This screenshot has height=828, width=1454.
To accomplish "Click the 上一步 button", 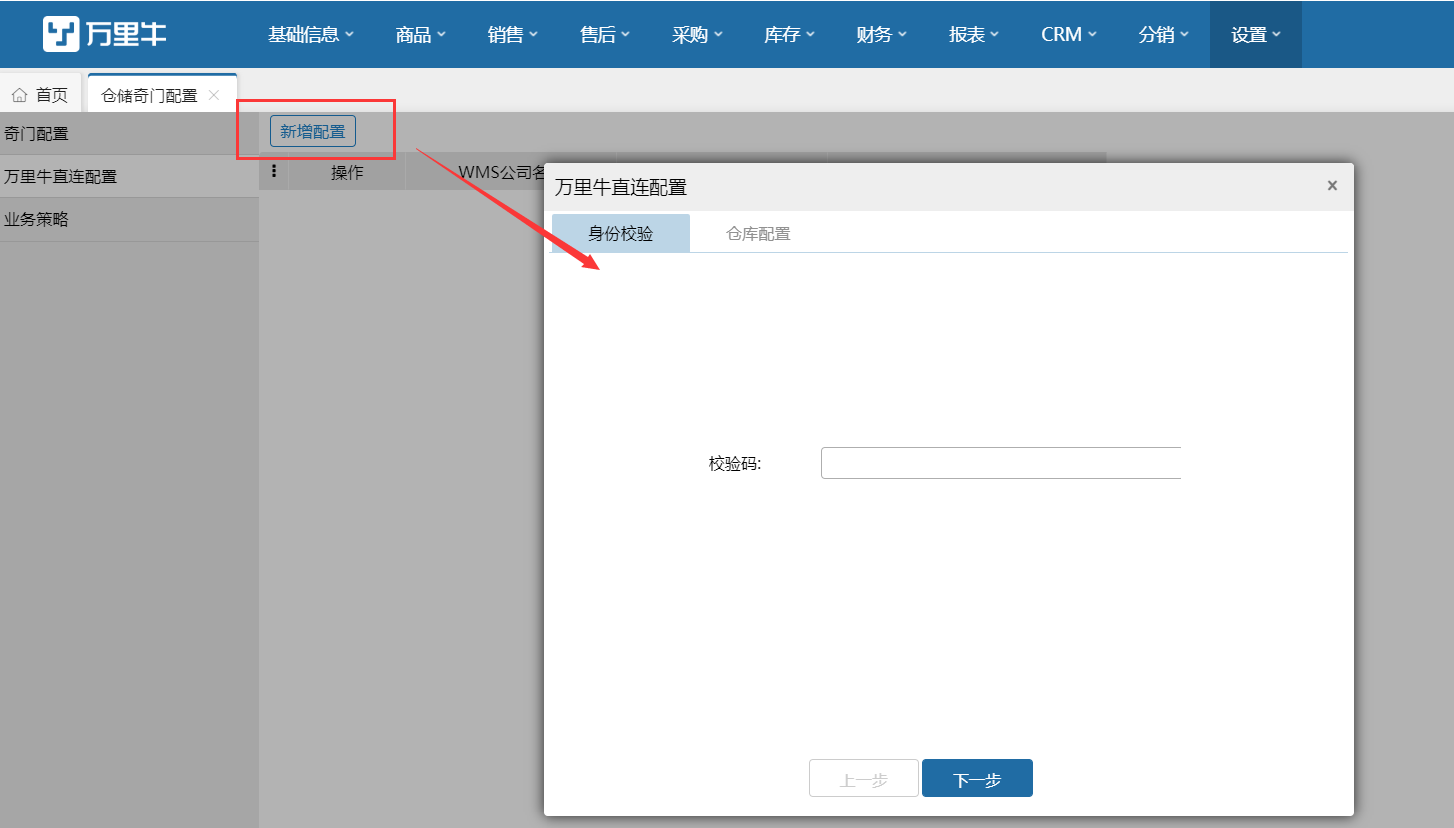I will (x=864, y=779).
